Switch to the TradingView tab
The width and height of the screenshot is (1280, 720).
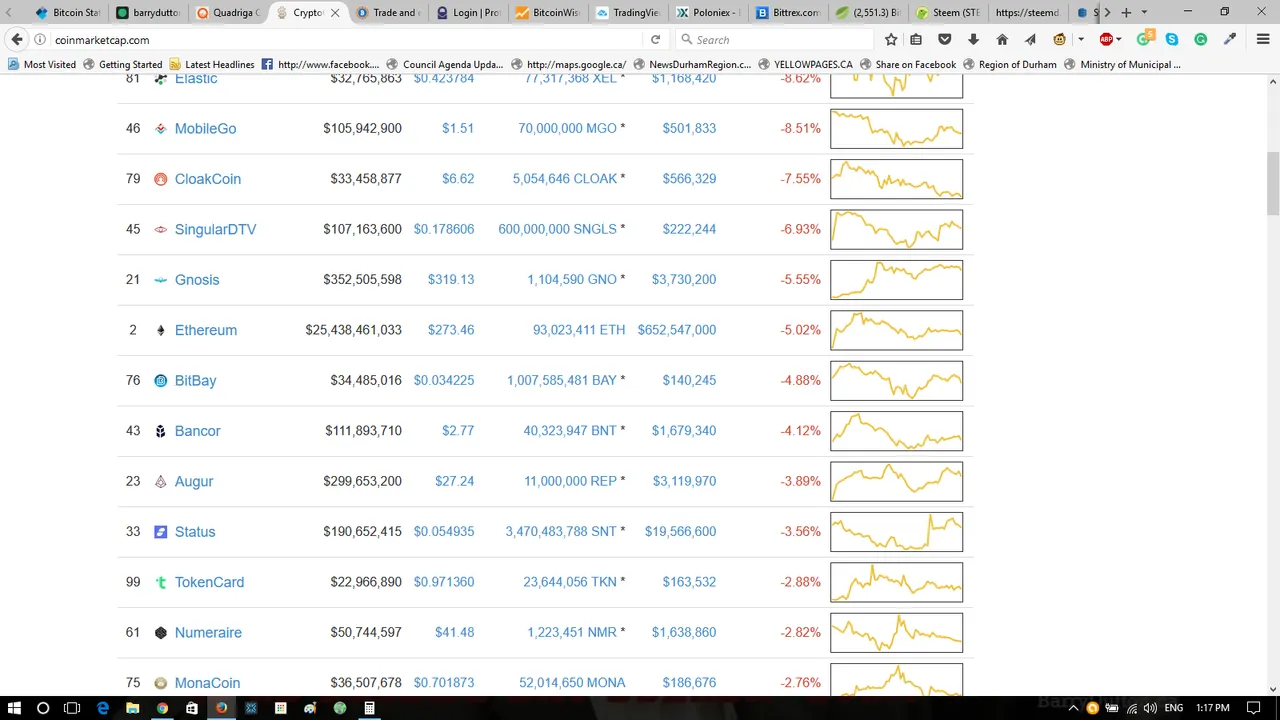click(x=628, y=13)
